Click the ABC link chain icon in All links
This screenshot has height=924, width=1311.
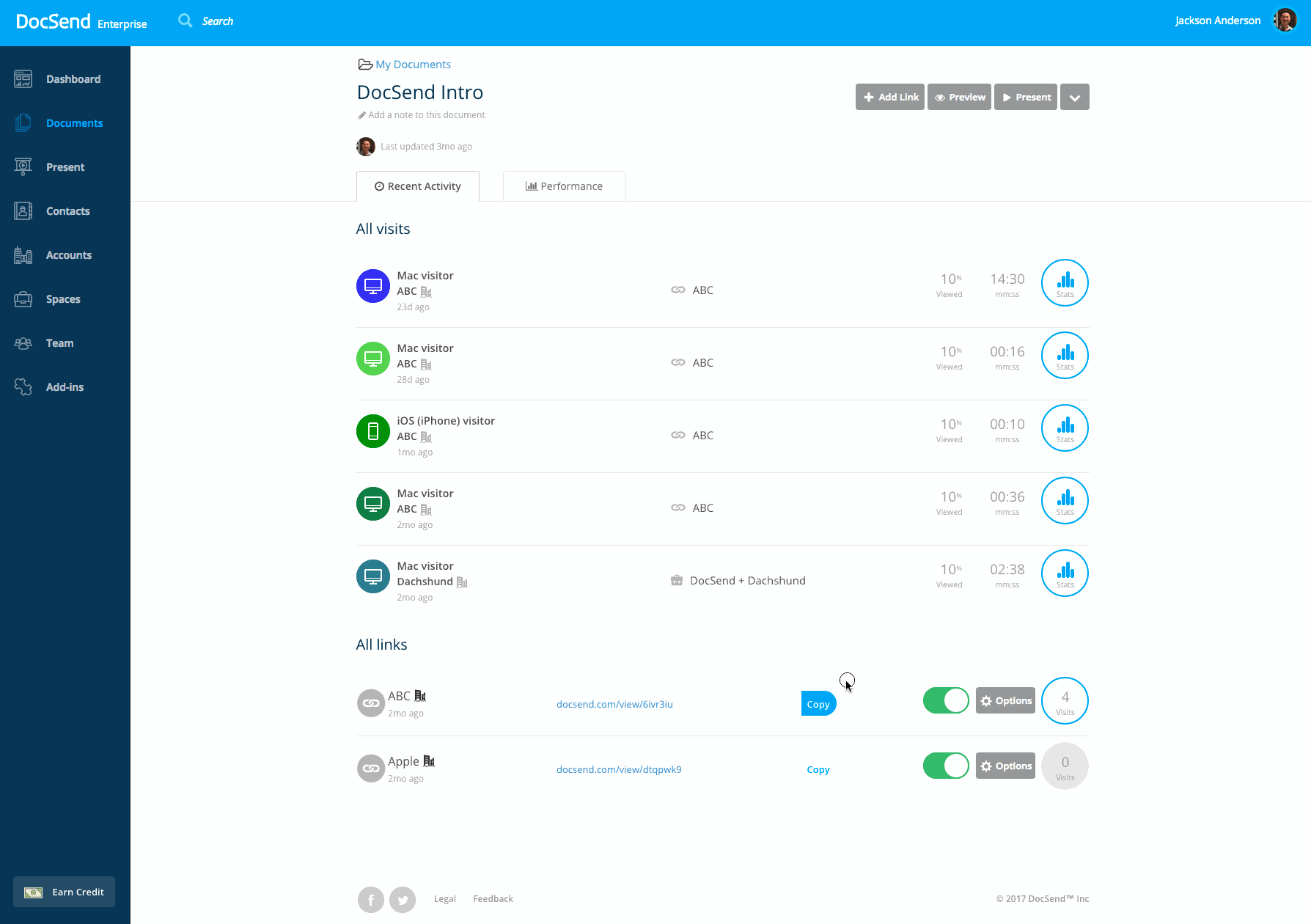pos(371,703)
